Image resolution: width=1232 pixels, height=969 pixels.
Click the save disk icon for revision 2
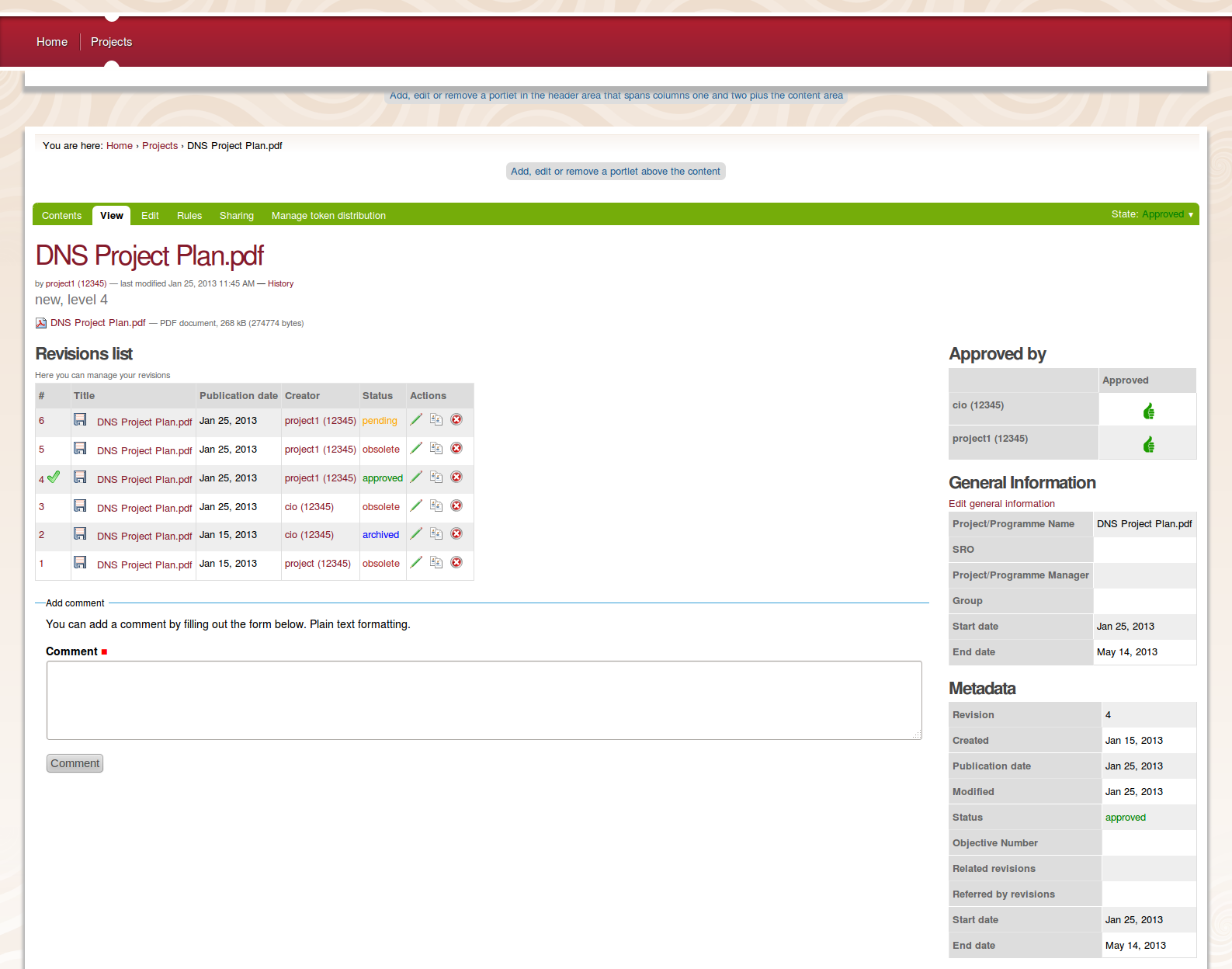(80, 533)
